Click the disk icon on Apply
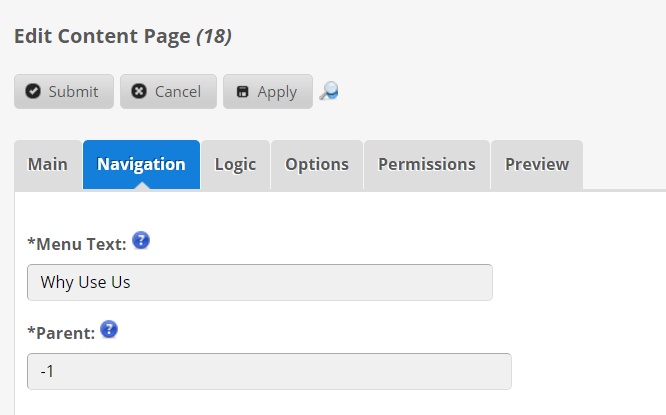Image resolution: width=666 pixels, height=415 pixels. [242, 92]
